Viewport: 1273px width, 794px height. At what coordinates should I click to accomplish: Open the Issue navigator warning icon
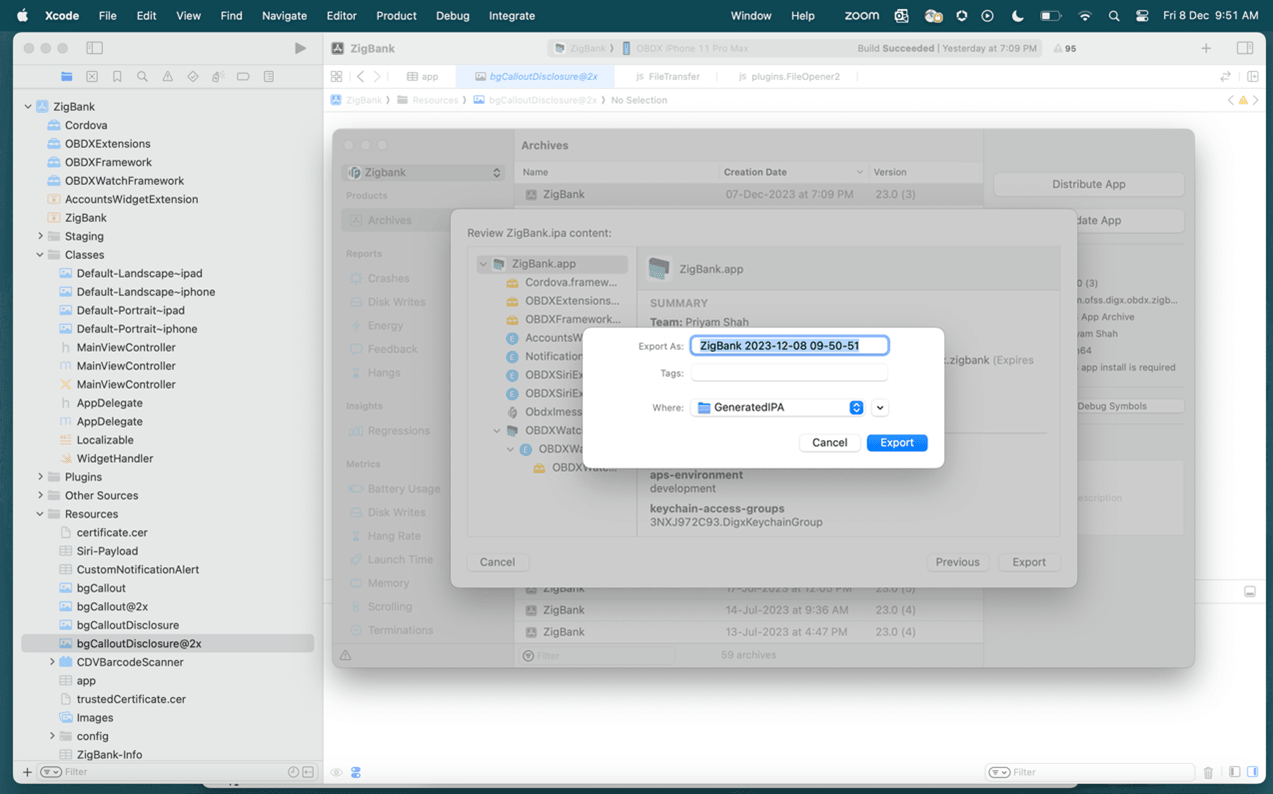tap(167, 77)
